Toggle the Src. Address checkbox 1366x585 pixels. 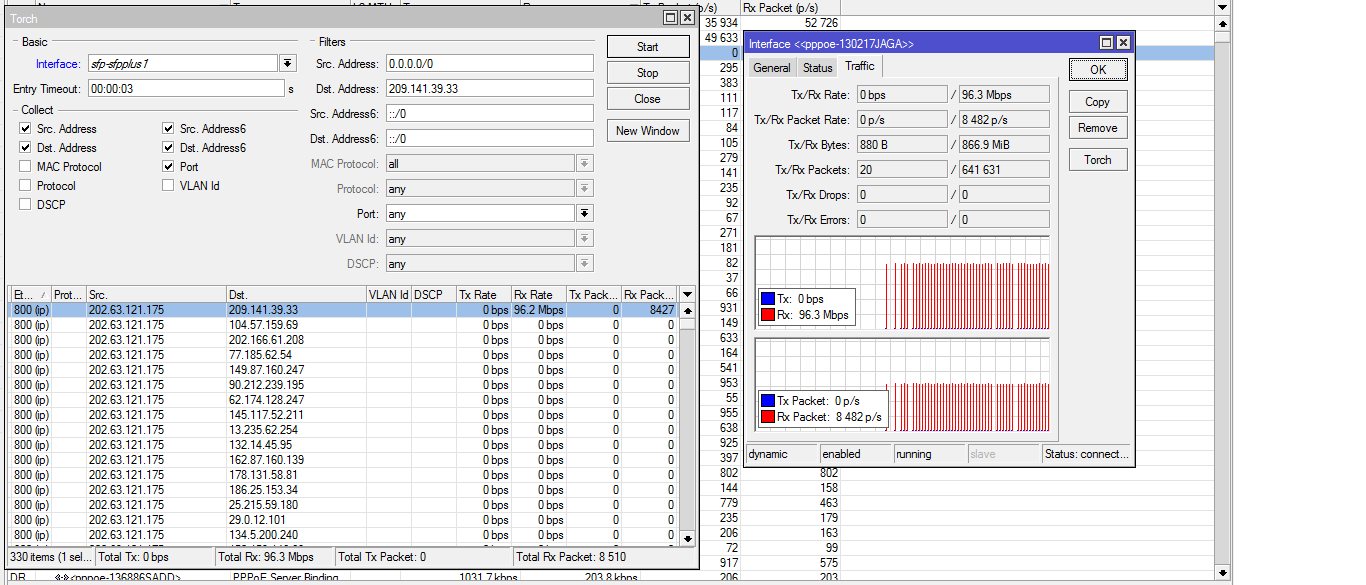coord(25,129)
